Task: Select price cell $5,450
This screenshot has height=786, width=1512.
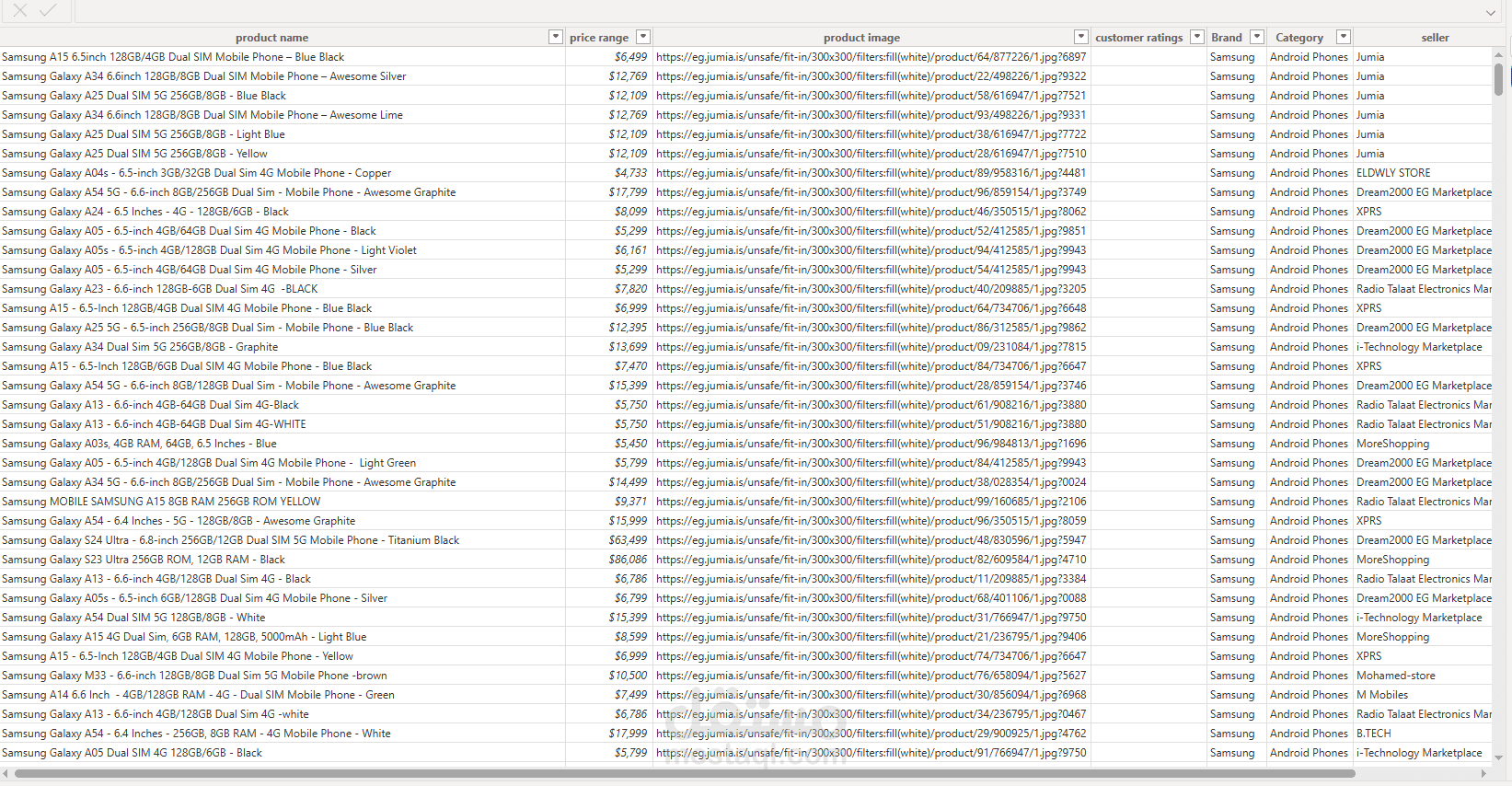Action: click(x=630, y=444)
